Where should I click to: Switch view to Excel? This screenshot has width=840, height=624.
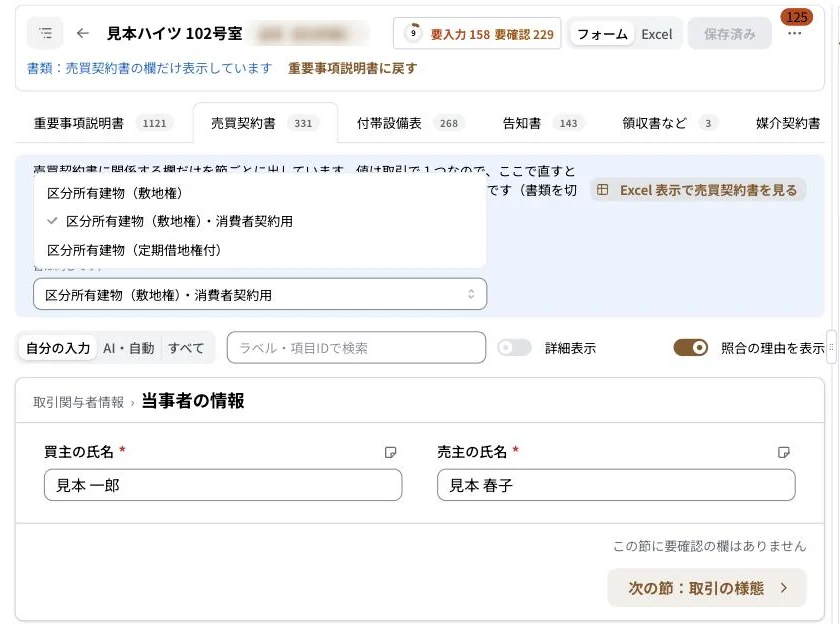point(656,34)
